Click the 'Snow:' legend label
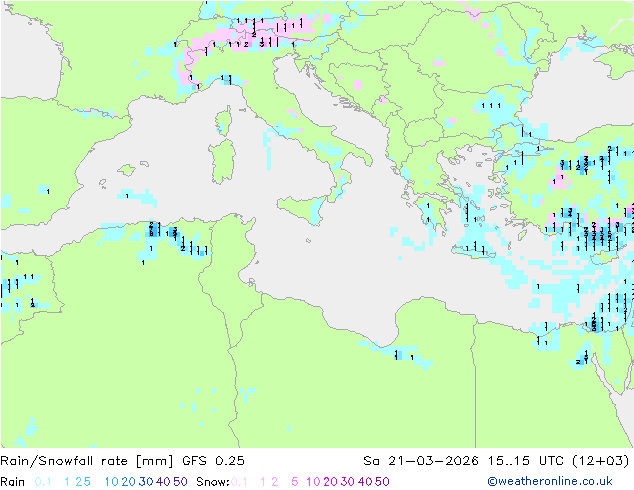Screen dimensions: 634x490 coord(213,482)
